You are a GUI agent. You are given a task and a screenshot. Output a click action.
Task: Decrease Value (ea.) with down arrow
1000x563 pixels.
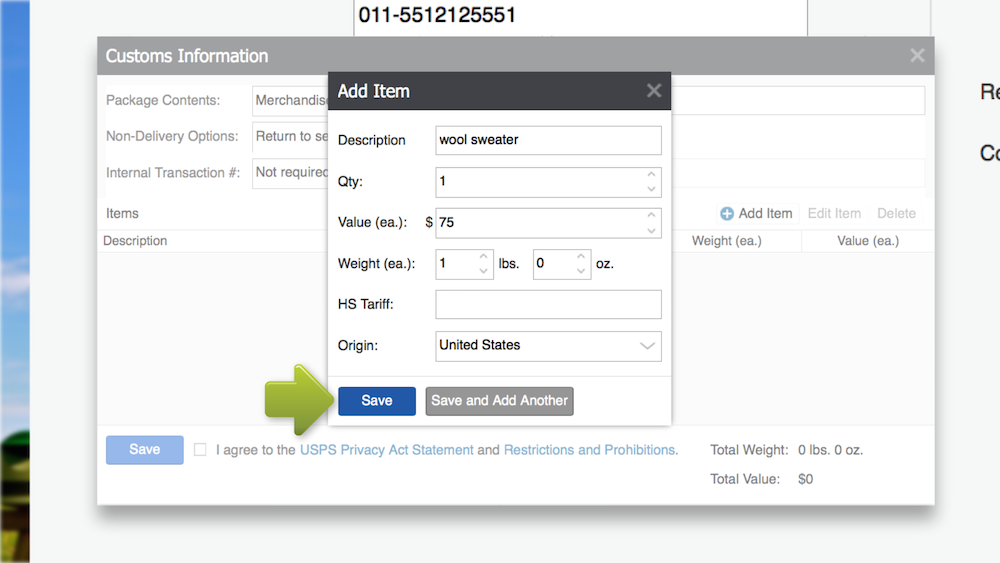click(x=651, y=230)
